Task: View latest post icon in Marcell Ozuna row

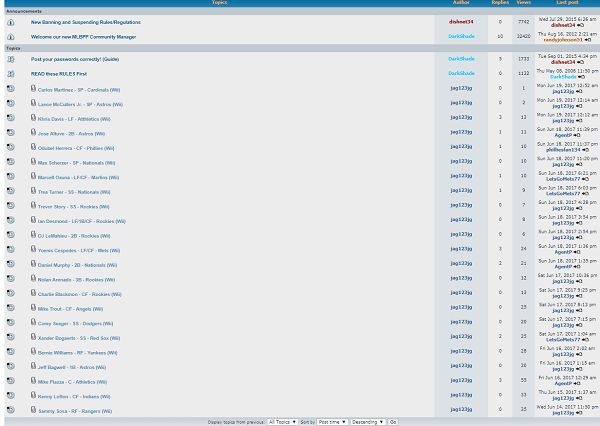Action: 585,179
